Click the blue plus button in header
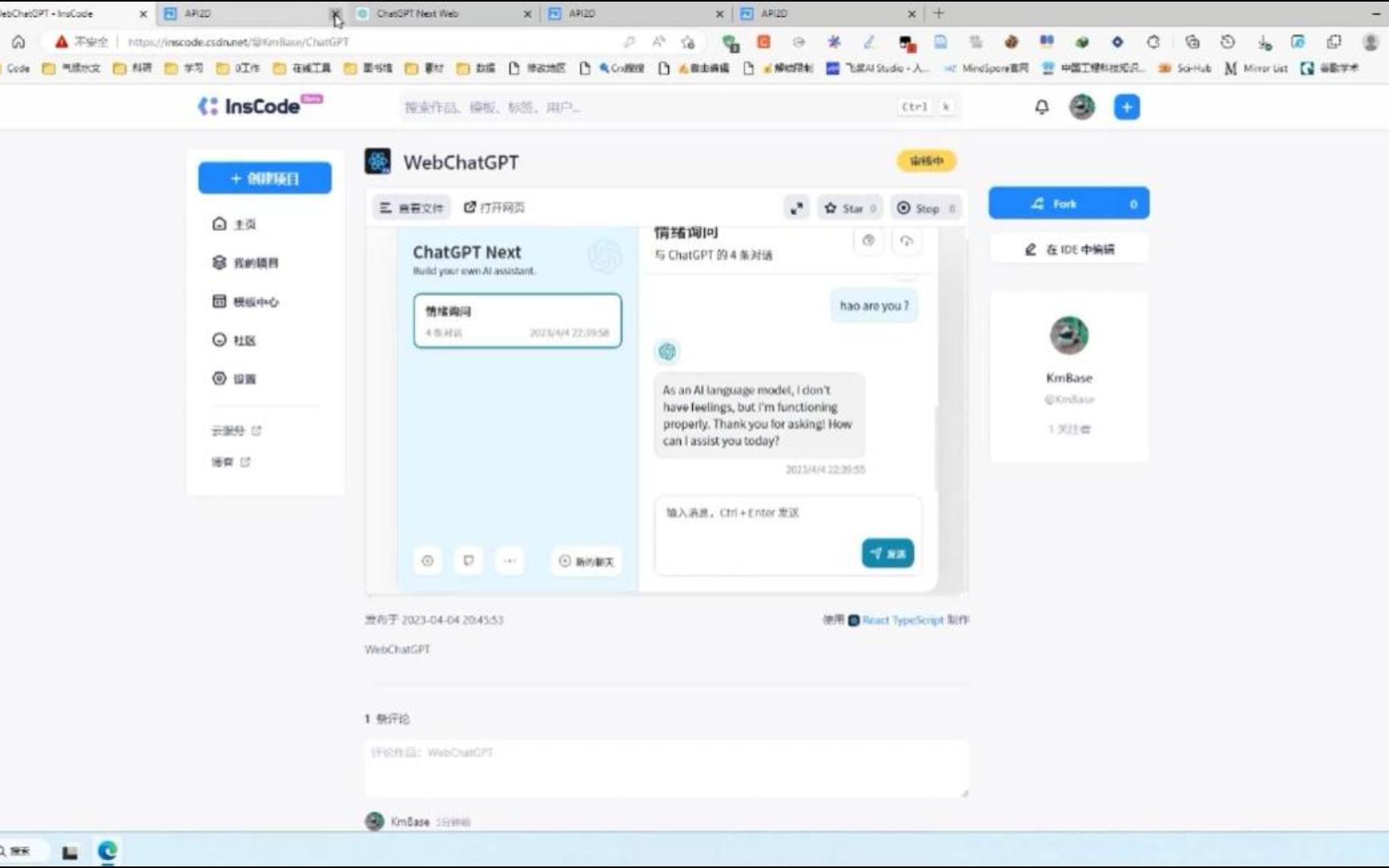The height and width of the screenshot is (868, 1389). point(1127,107)
